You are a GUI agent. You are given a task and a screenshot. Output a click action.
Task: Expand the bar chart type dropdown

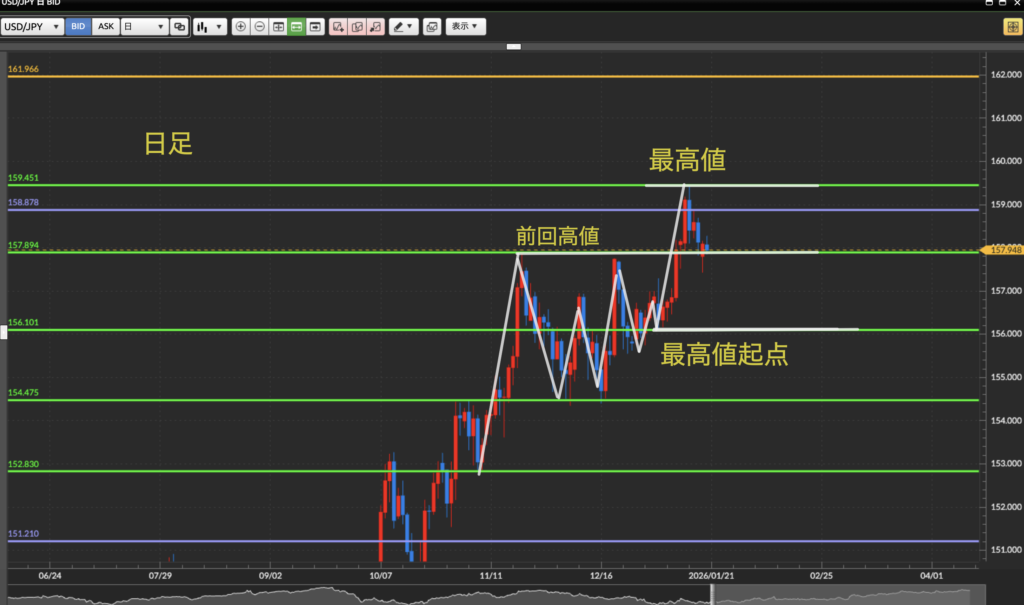(x=210, y=27)
